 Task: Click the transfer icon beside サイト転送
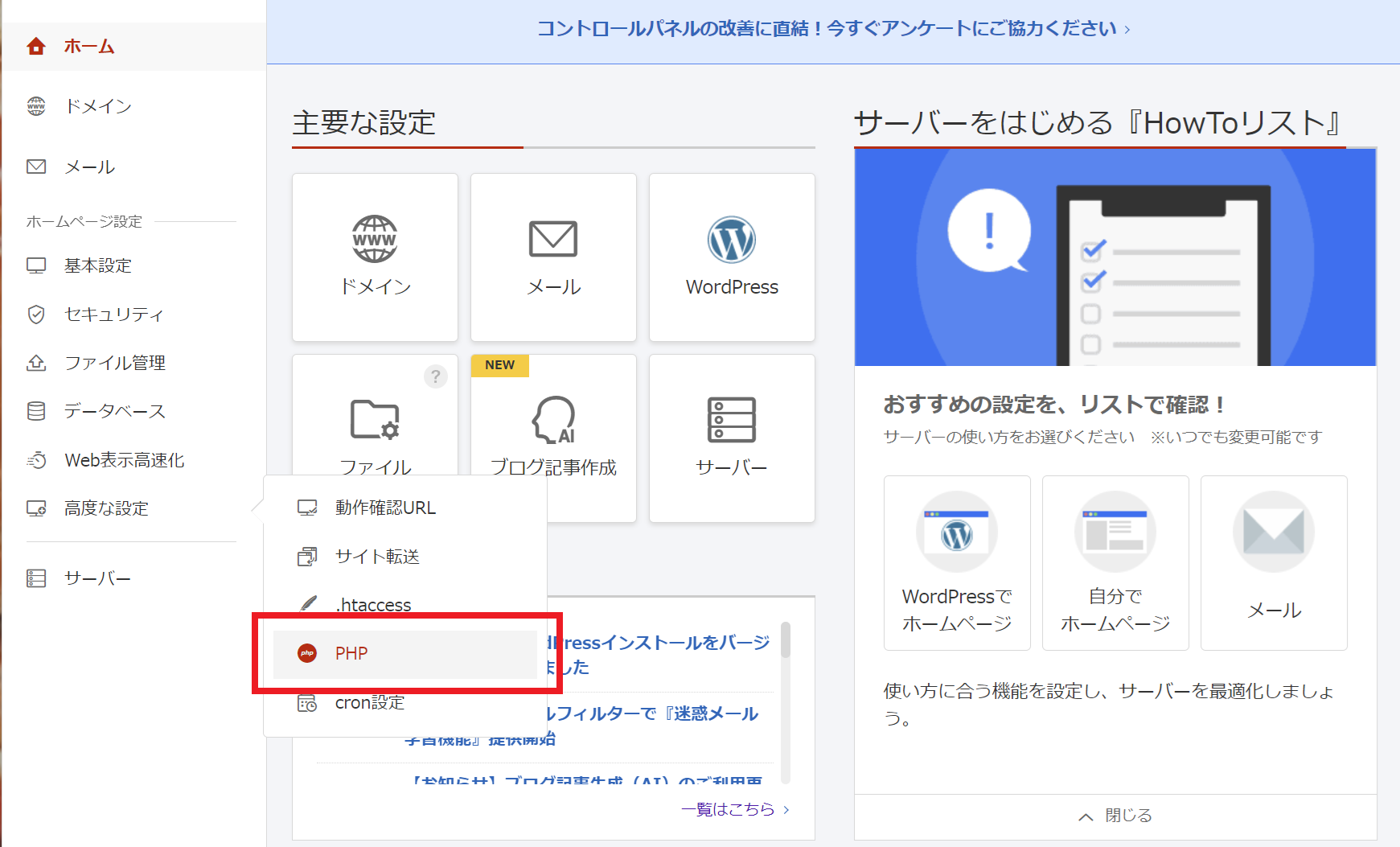pos(307,557)
